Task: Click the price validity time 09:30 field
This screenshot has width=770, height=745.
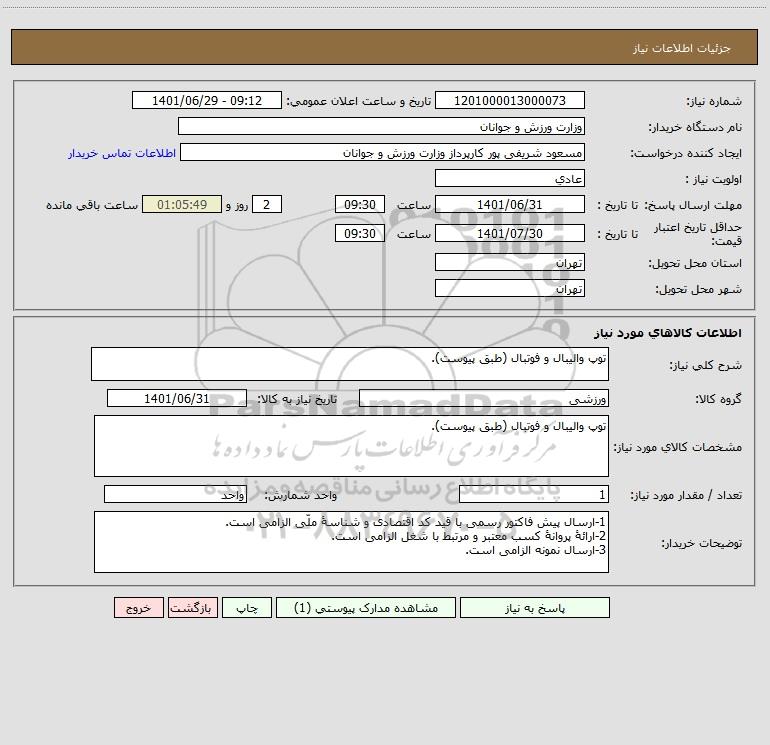Action: (359, 233)
